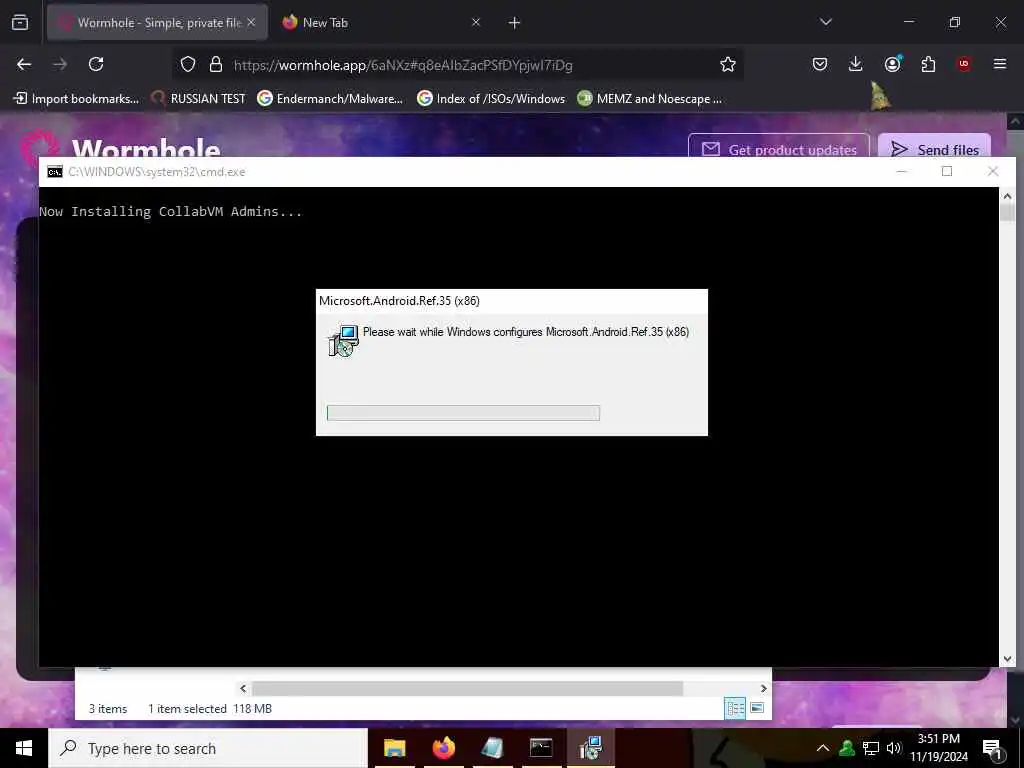Viewport: 1024px width, 768px height.
Task: Click File Explorer horizontal scrollbar thumb
Action: coord(468,688)
